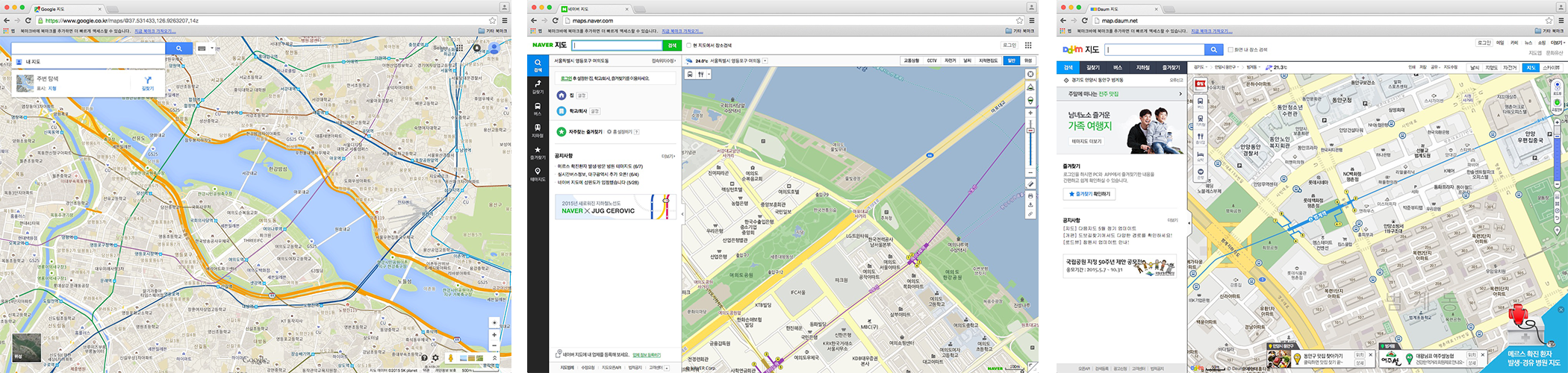Toggle CCTV layer in Naver Map
Screen dimensions: 1568x373
pyautogui.click(x=932, y=60)
